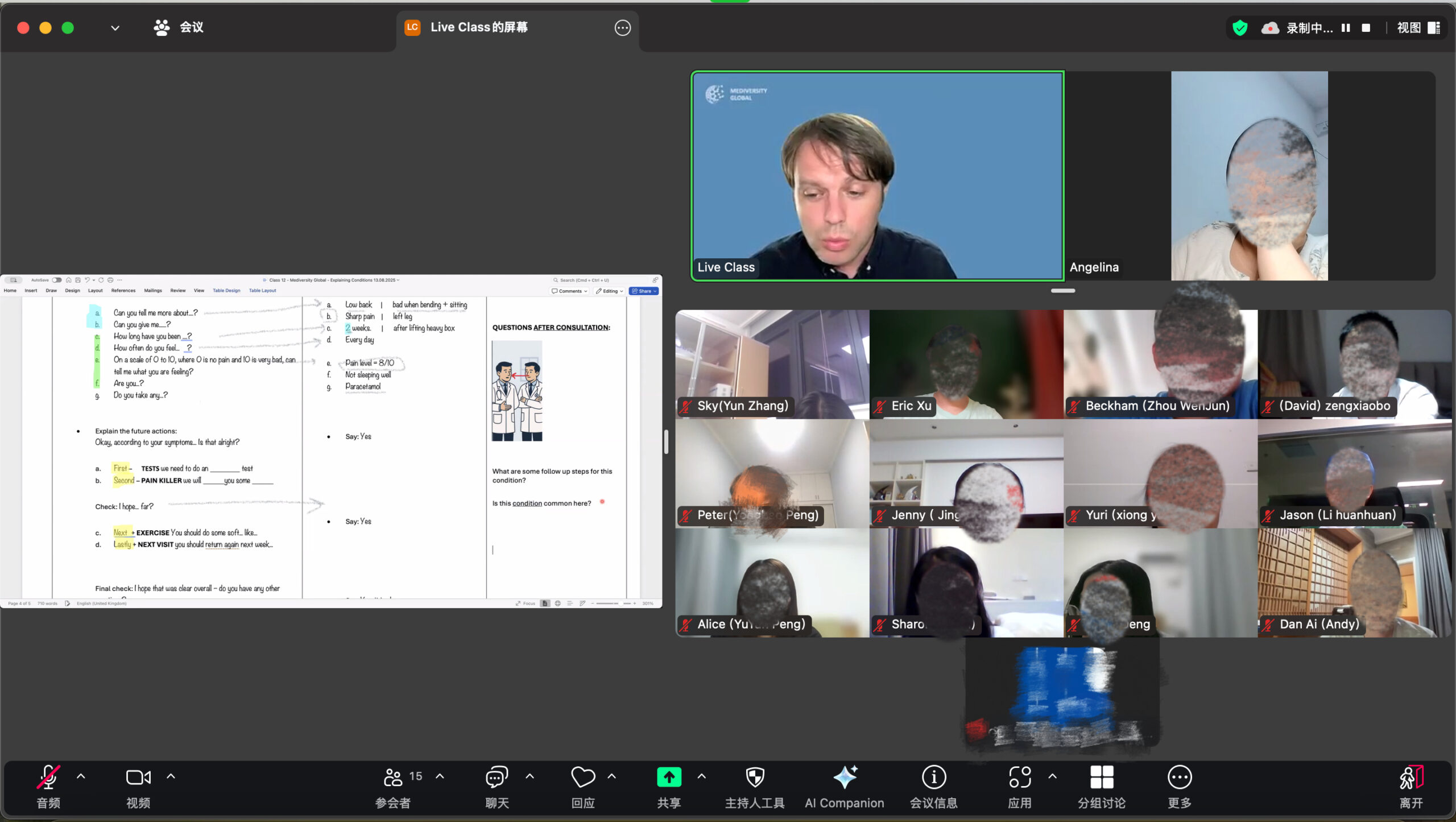Open share options arrow beside 共享
The width and height of the screenshot is (1456, 822).
[702, 776]
